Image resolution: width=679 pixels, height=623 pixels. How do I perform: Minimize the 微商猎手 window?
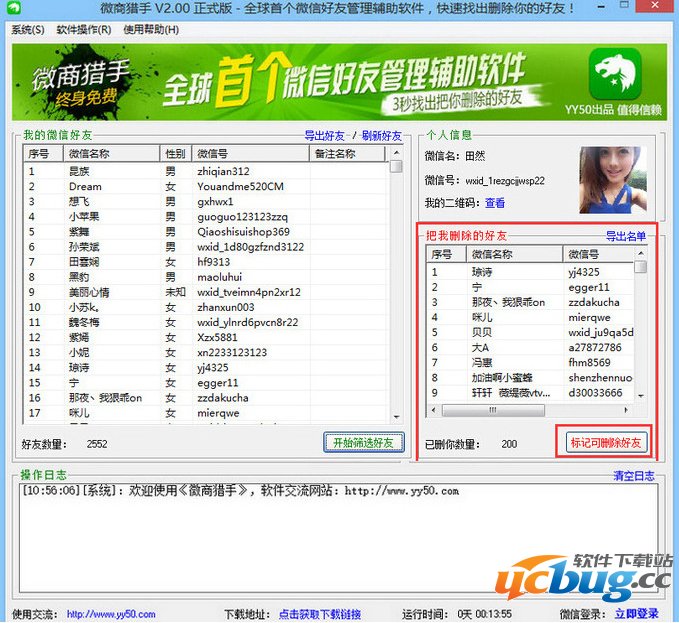(601, 7)
